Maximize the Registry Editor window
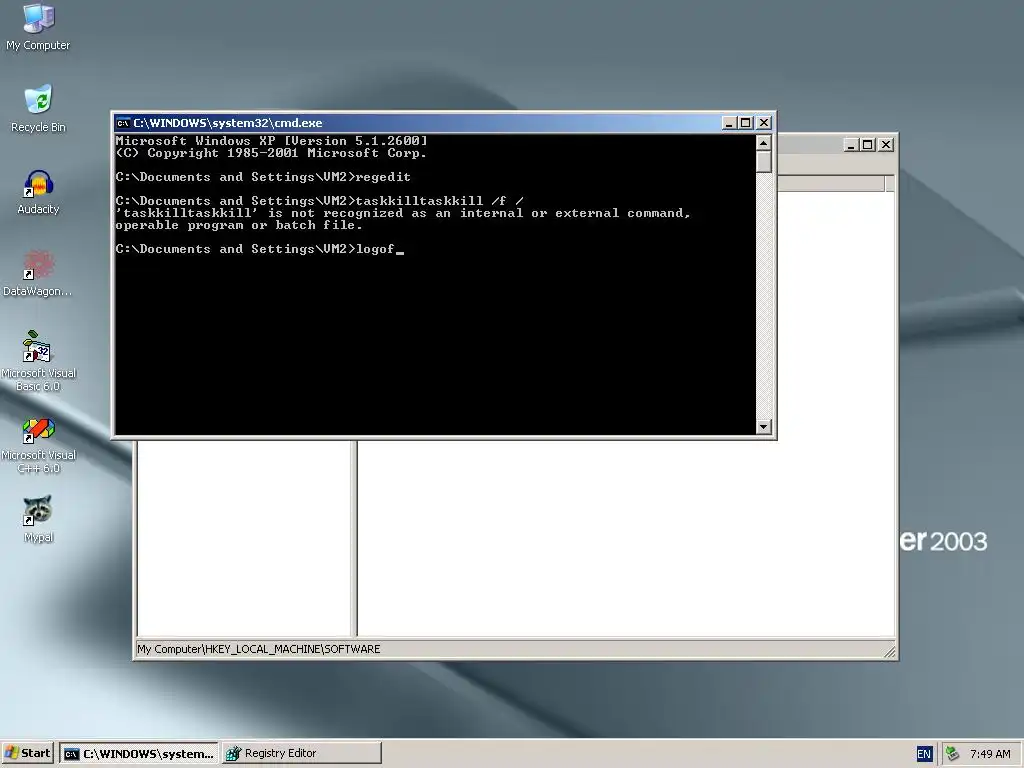Screen dimensions: 1024x768 tap(867, 144)
